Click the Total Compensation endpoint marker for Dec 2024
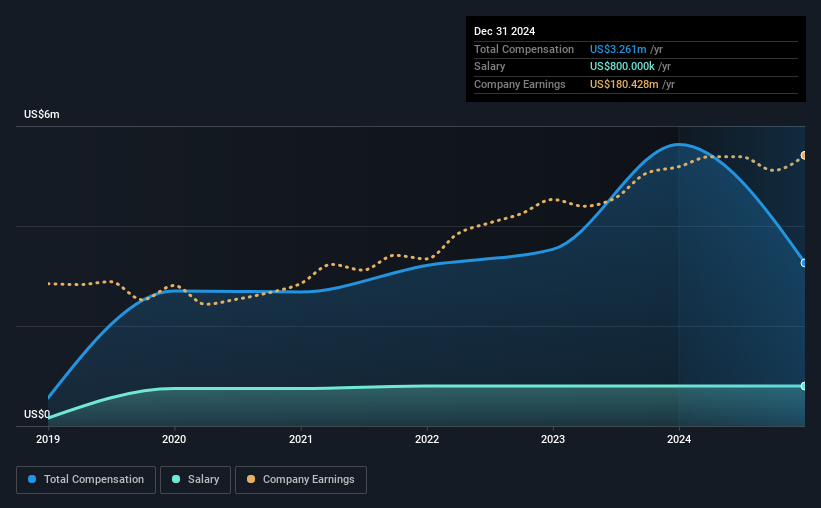This screenshot has height=508, width=821. (x=804, y=263)
